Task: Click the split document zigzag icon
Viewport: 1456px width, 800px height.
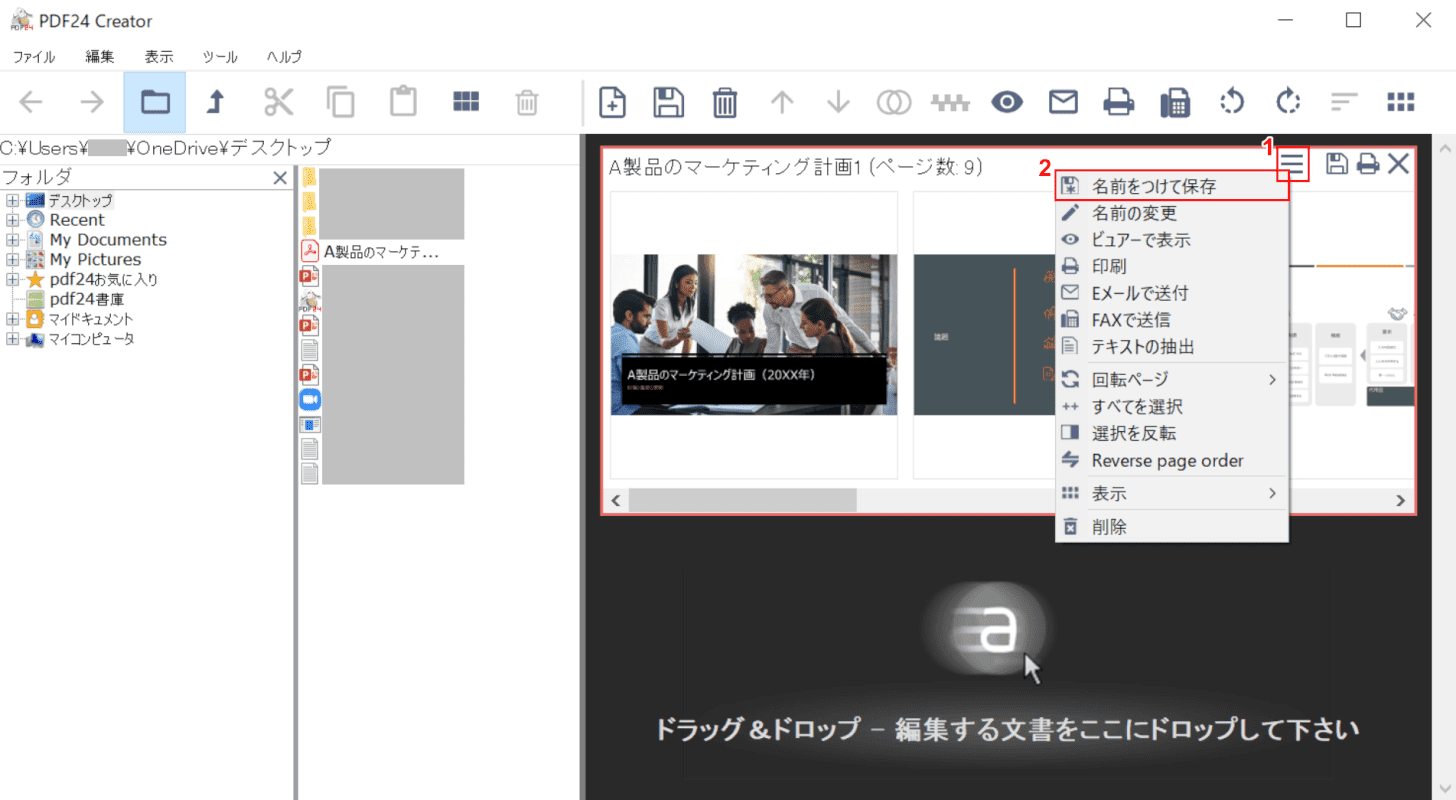Action: [951, 102]
